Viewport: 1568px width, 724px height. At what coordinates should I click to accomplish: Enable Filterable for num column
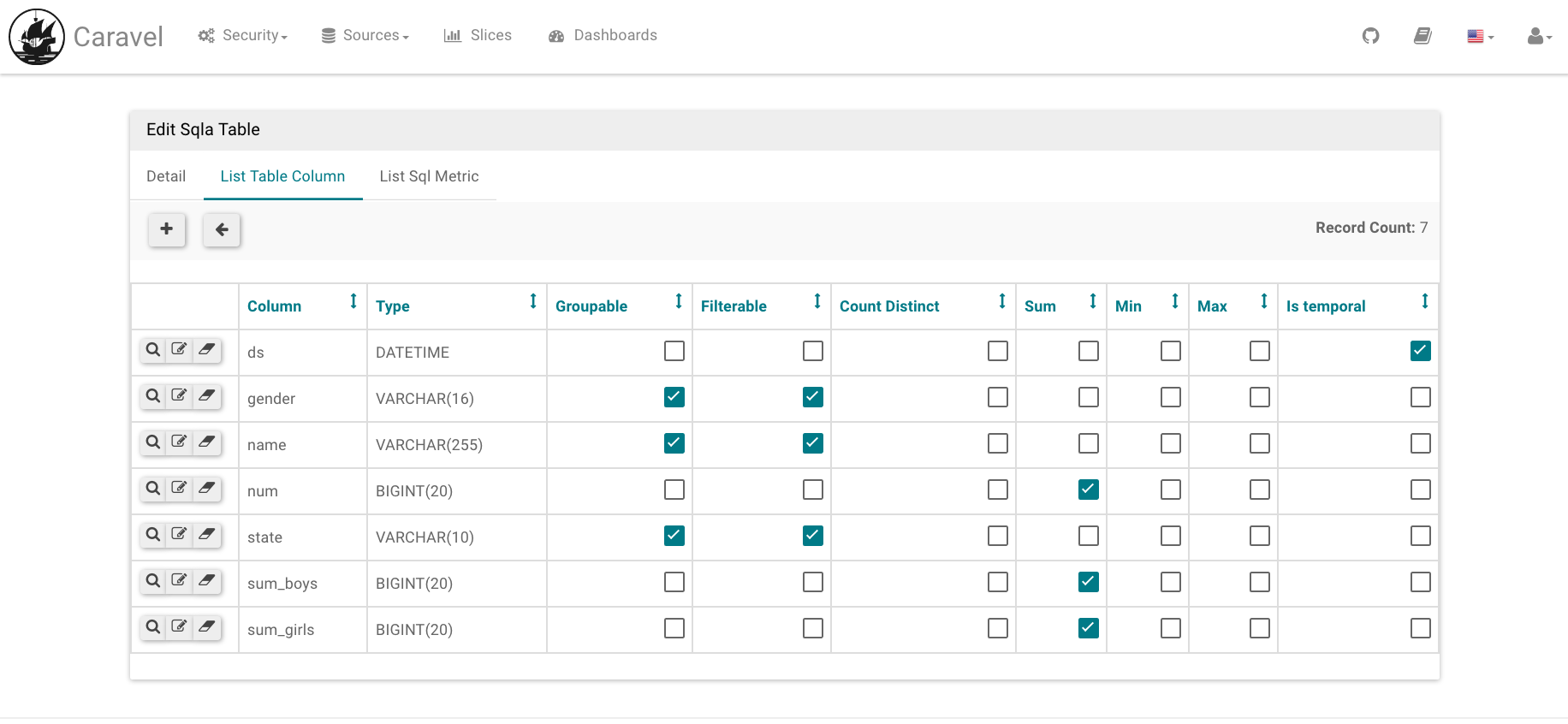[812, 490]
